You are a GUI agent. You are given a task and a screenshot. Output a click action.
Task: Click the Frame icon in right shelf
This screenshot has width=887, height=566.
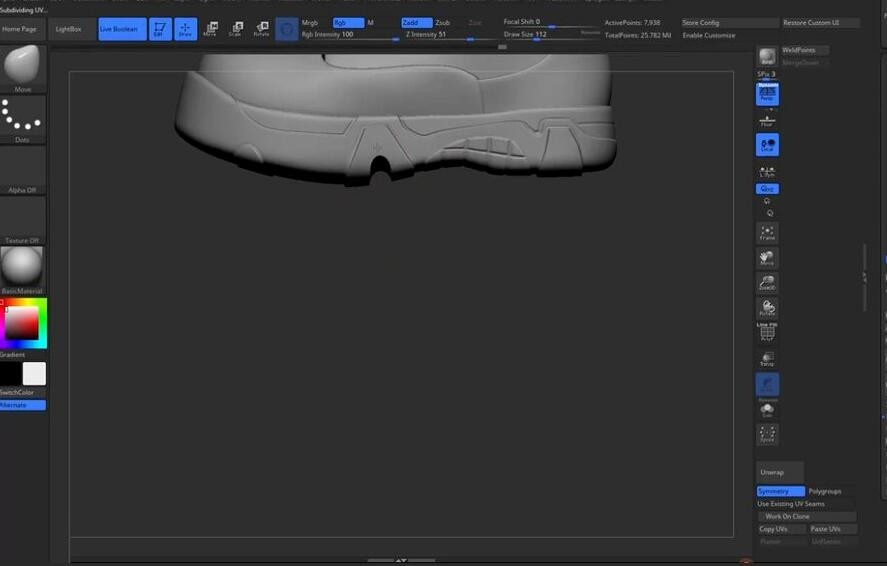(x=767, y=233)
